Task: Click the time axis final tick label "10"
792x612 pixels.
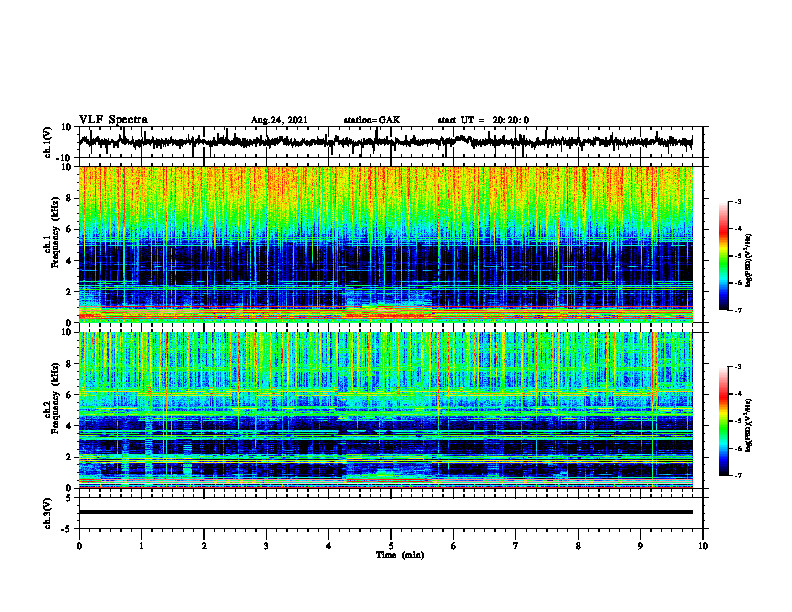Action: click(703, 546)
